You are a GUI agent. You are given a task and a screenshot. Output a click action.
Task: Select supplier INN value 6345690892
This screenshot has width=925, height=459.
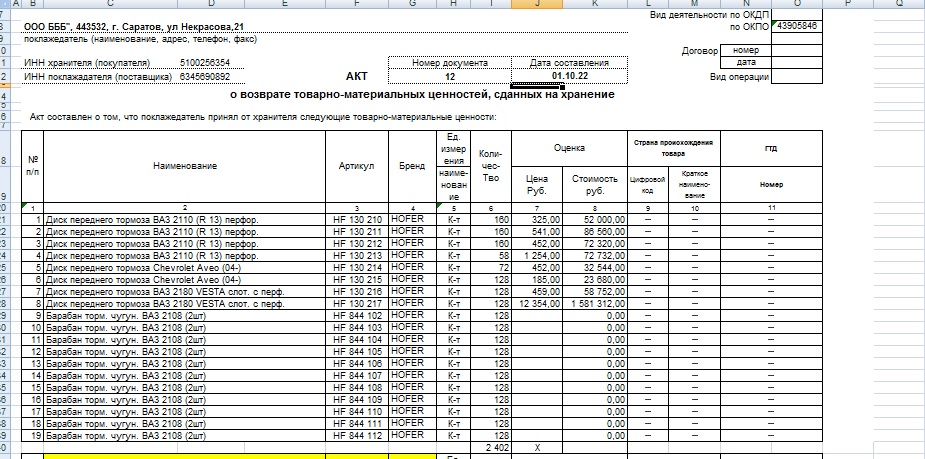(x=205, y=76)
